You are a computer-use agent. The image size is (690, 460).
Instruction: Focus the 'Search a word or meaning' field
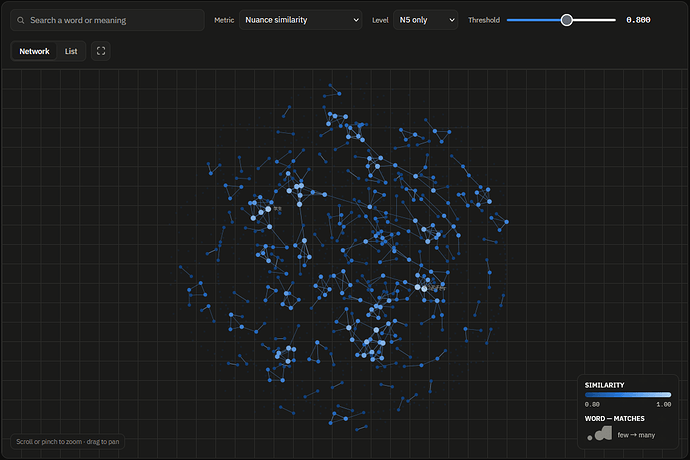[107, 20]
